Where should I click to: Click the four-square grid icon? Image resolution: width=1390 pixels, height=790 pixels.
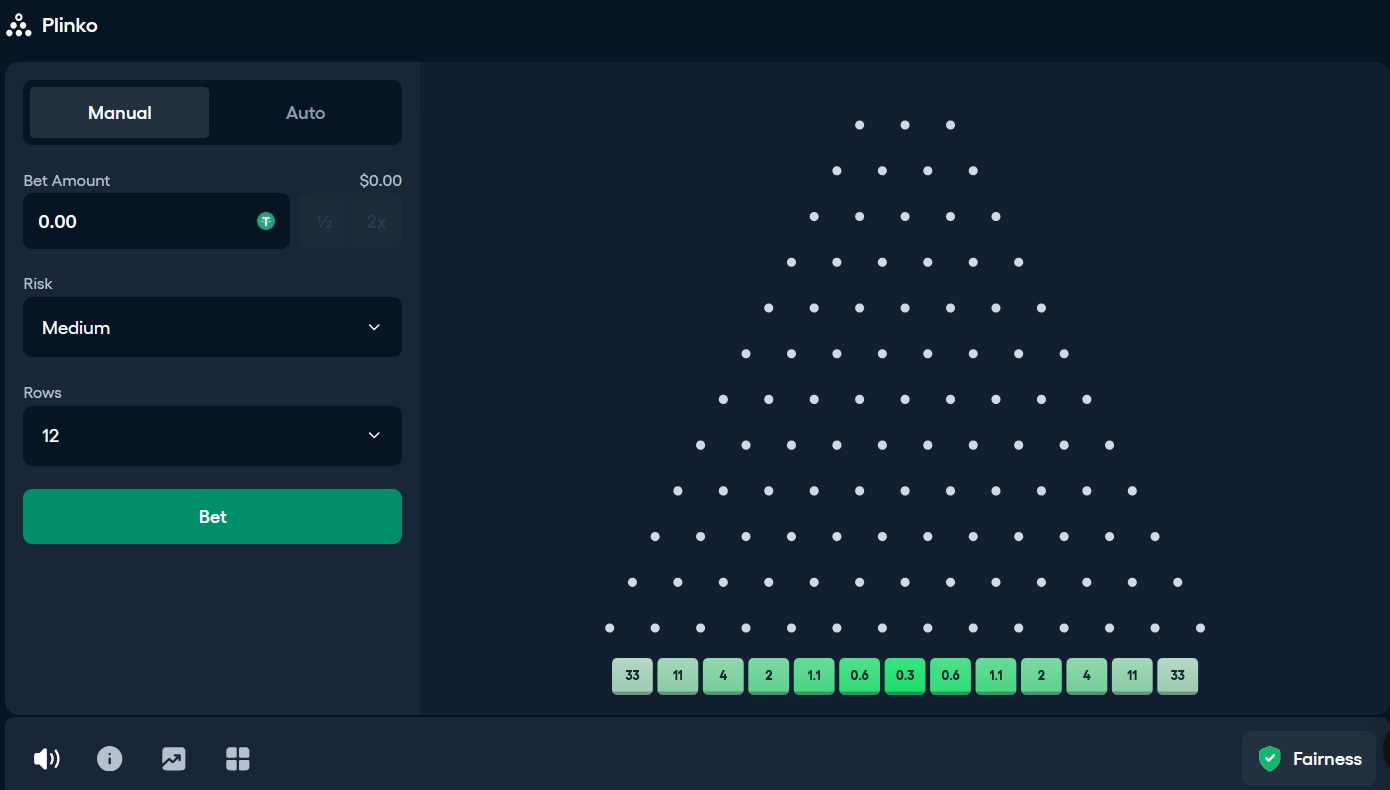pos(238,759)
